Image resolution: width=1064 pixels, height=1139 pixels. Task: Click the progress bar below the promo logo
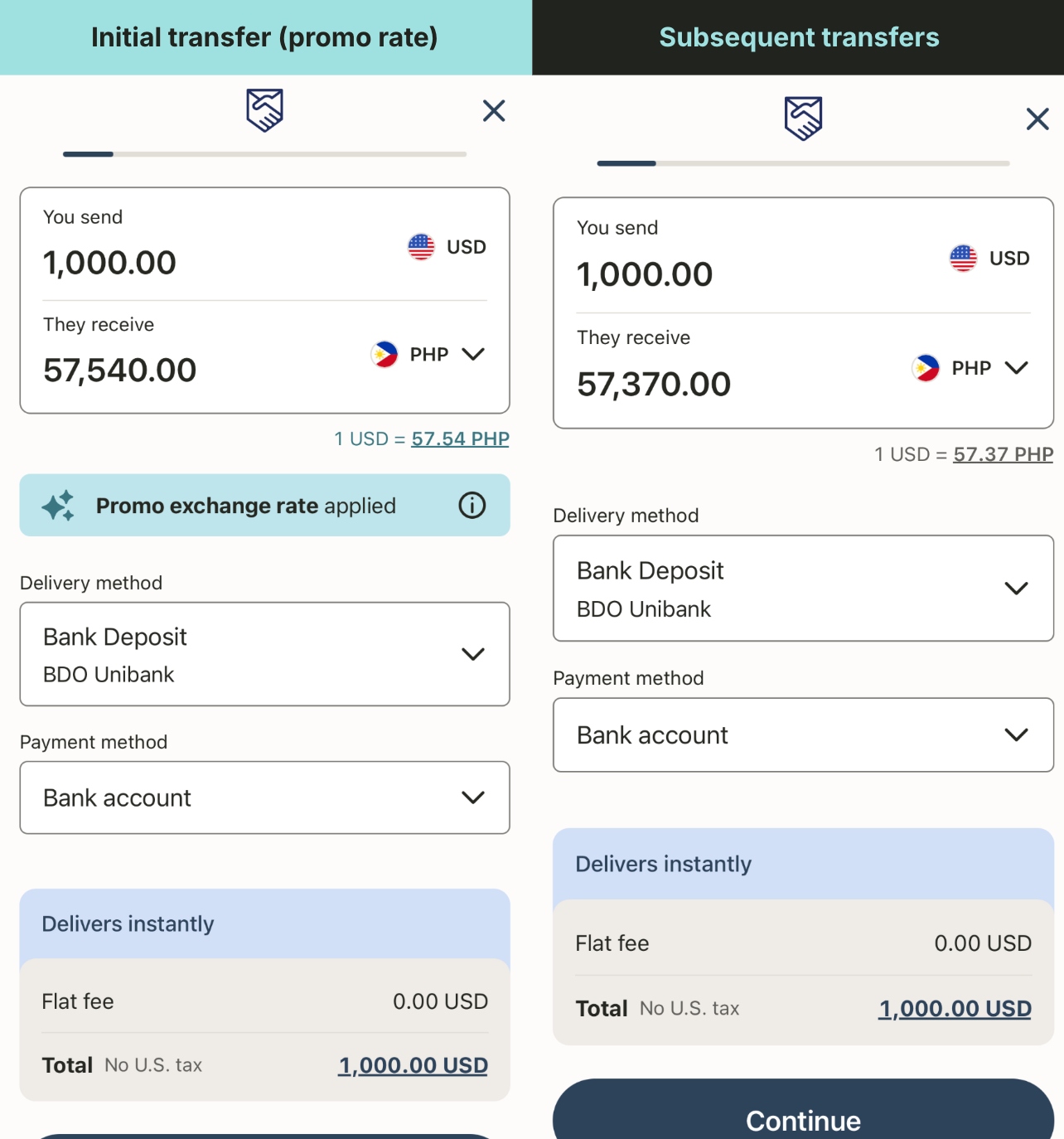(264, 154)
